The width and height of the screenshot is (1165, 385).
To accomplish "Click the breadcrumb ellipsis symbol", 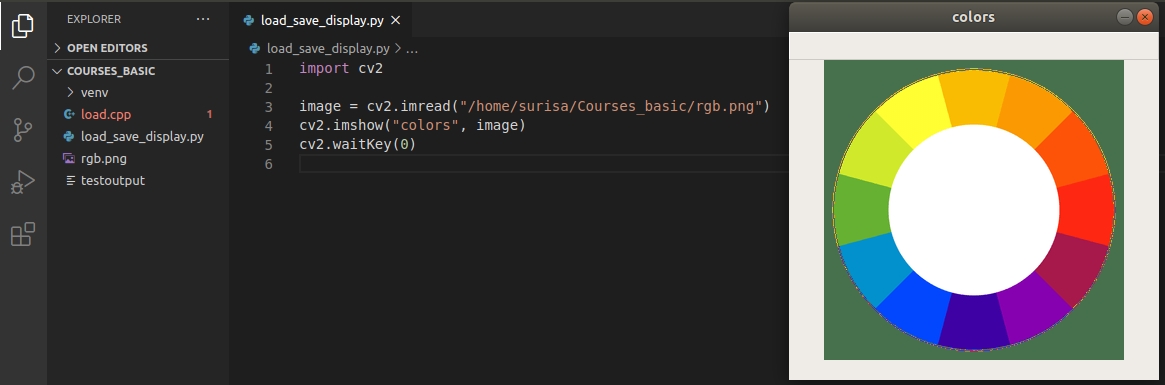I will [x=412, y=49].
